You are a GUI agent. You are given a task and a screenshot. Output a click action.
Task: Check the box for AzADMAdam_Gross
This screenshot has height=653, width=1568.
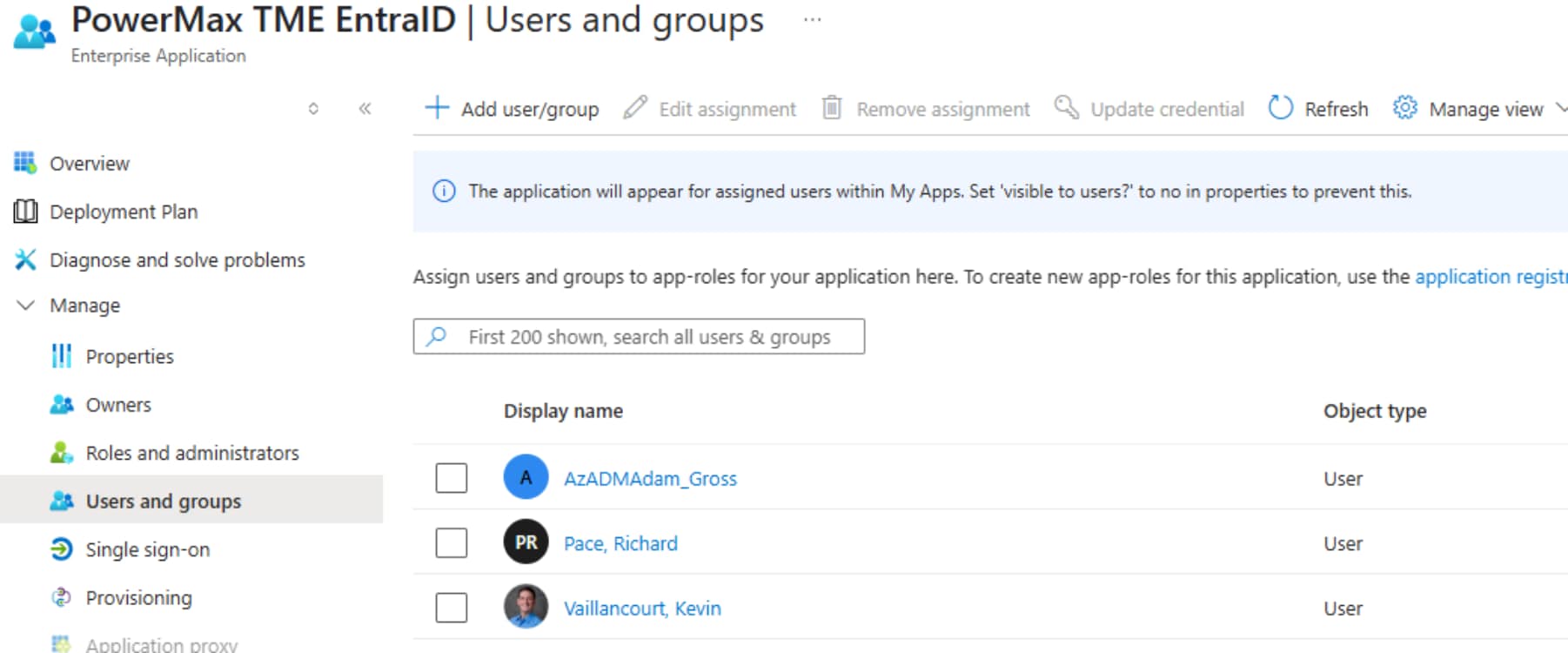(x=452, y=478)
